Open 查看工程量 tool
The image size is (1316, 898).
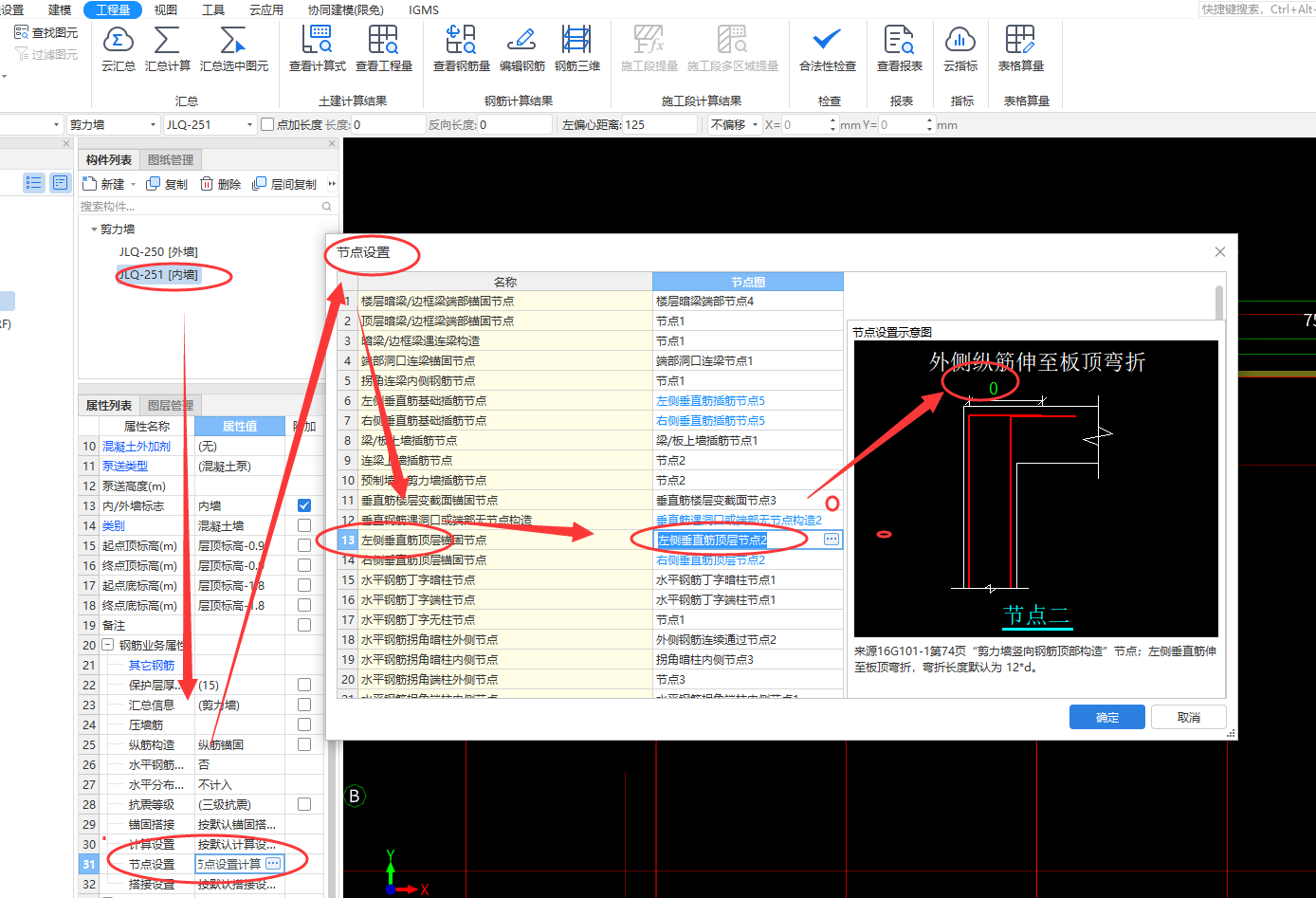383,48
